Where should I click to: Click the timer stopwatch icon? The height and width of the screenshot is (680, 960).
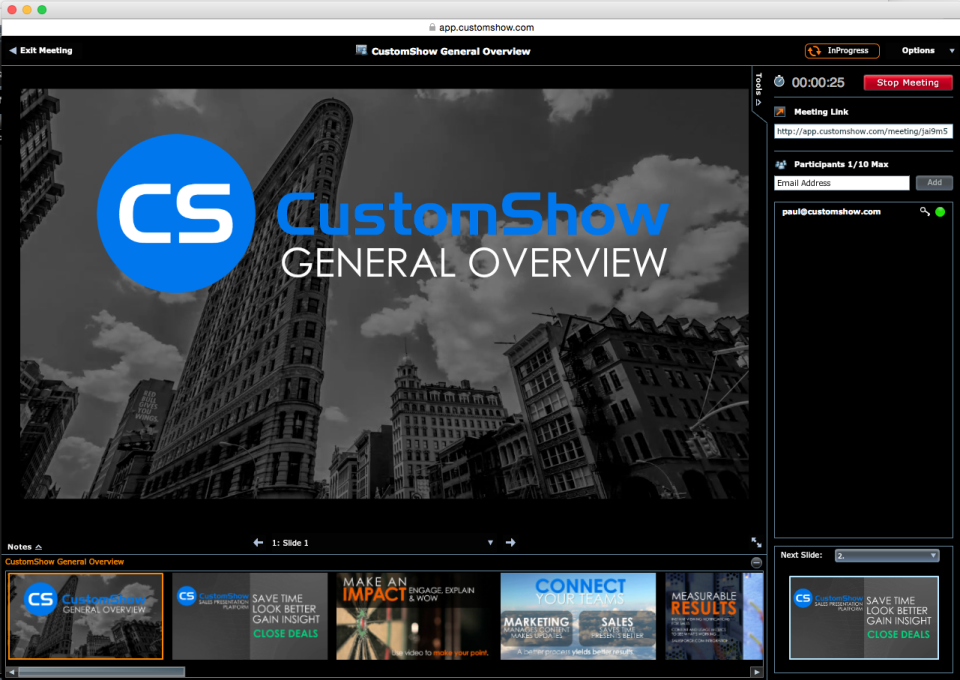point(779,81)
